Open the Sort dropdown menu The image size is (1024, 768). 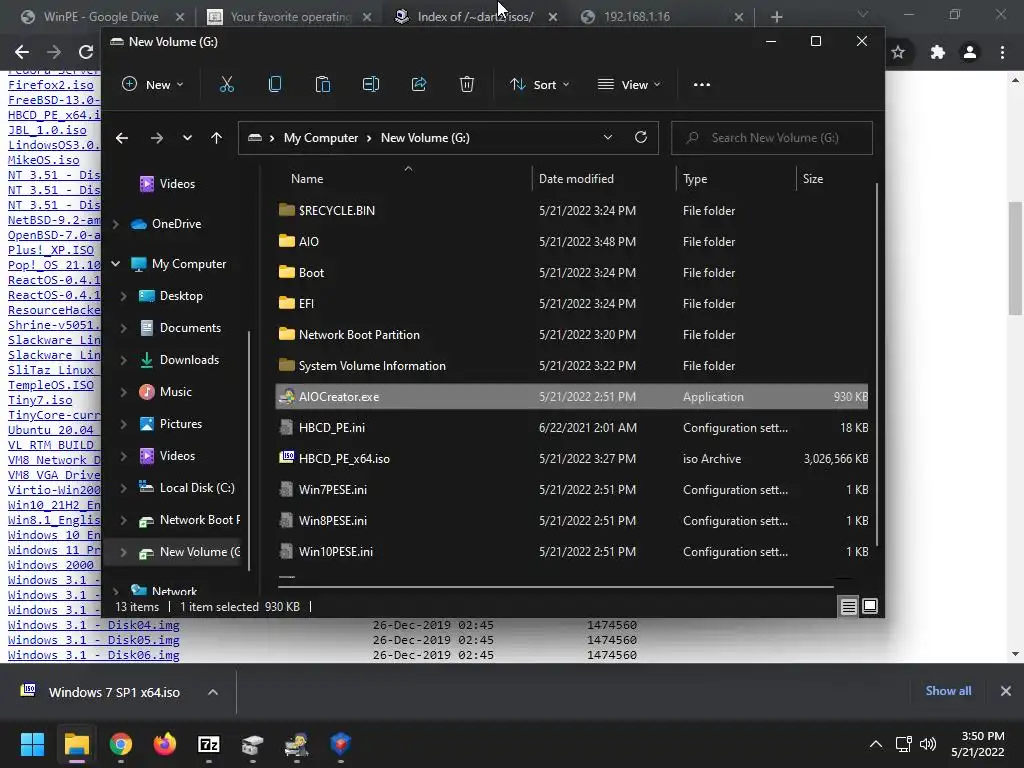pyautogui.click(x=539, y=84)
